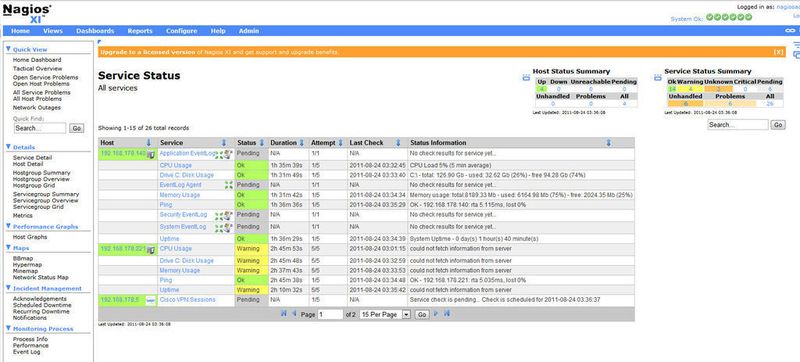Click Go button in the pagination bar
This screenshot has height=362, width=800.
[422, 315]
